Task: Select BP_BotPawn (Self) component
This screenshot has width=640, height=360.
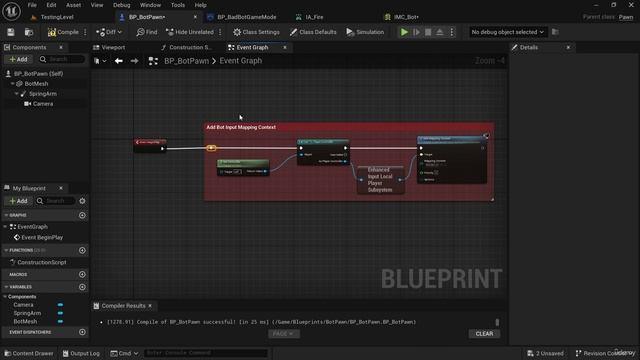Action: pos(38,73)
